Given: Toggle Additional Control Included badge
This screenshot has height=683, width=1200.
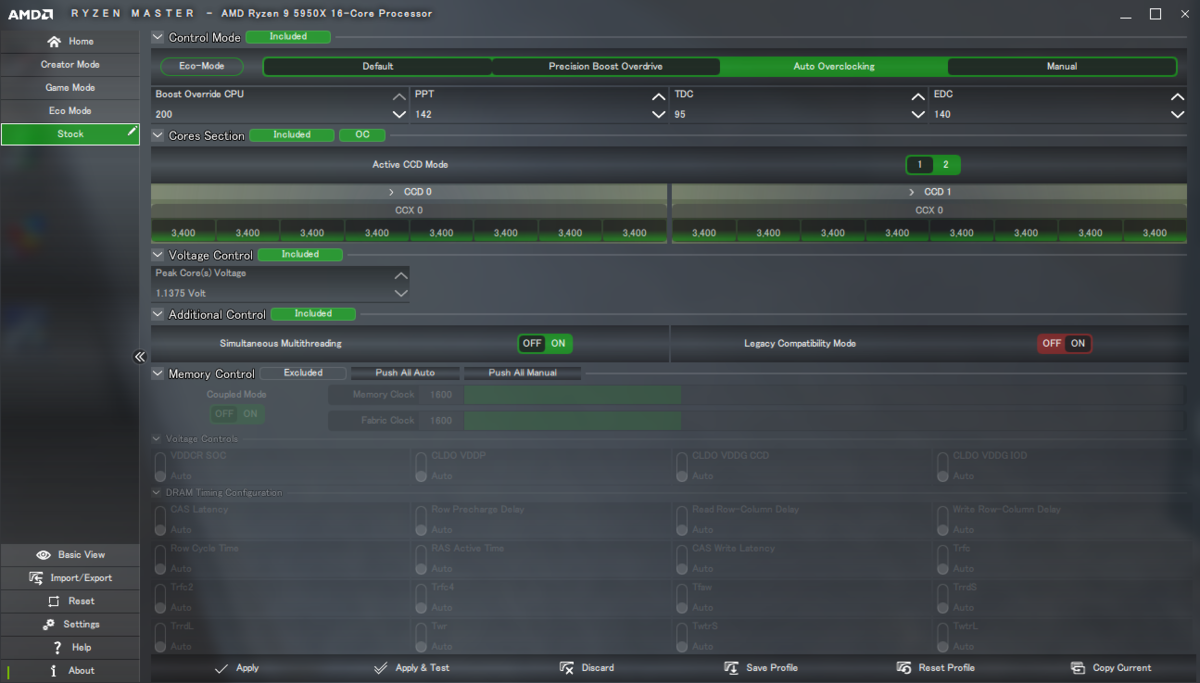Looking at the screenshot, I should [x=313, y=314].
